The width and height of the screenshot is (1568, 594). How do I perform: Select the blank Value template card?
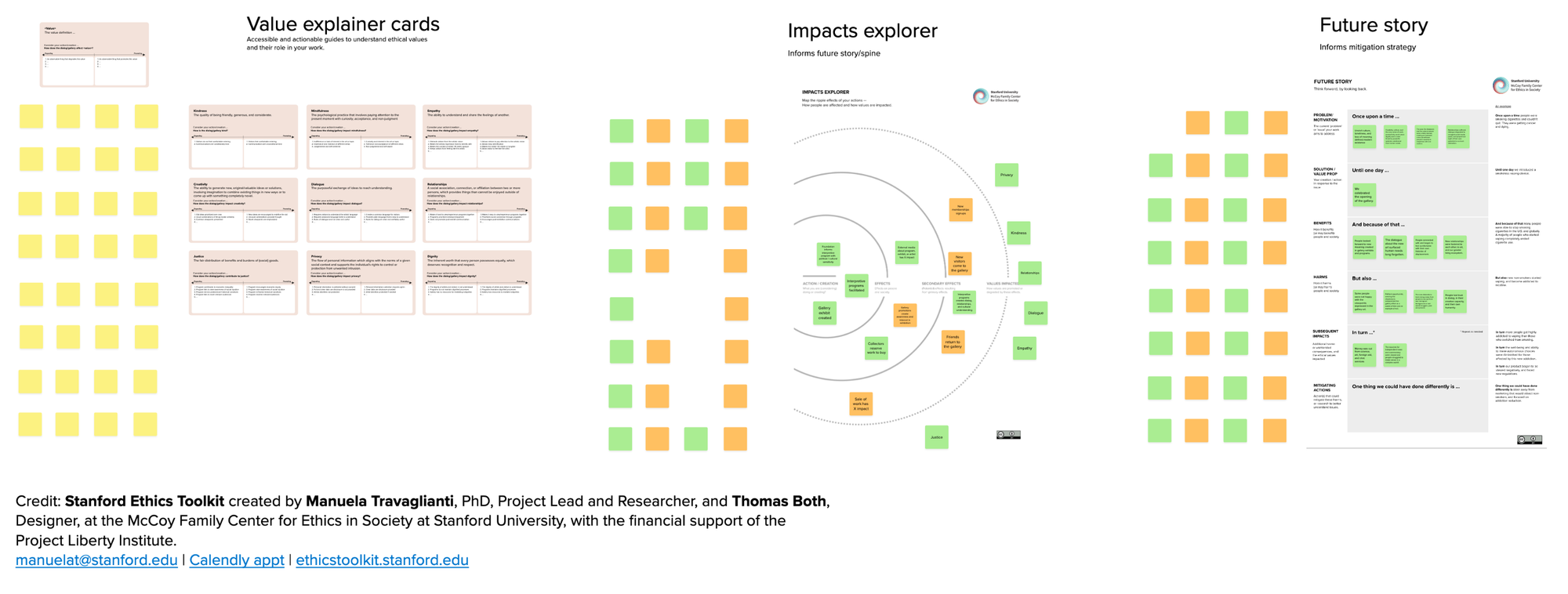click(94, 55)
